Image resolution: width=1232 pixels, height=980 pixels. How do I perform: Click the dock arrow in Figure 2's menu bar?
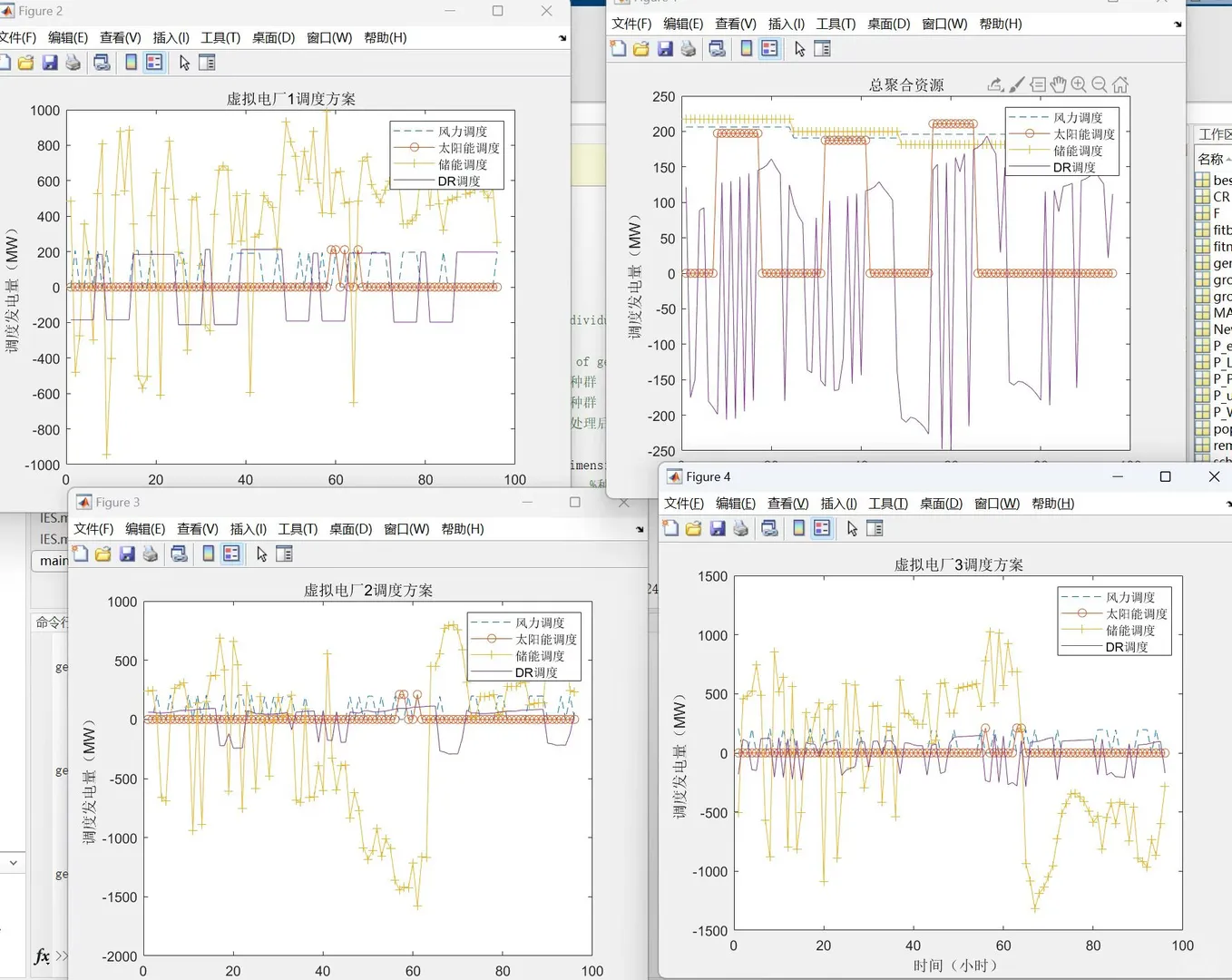pos(562,38)
